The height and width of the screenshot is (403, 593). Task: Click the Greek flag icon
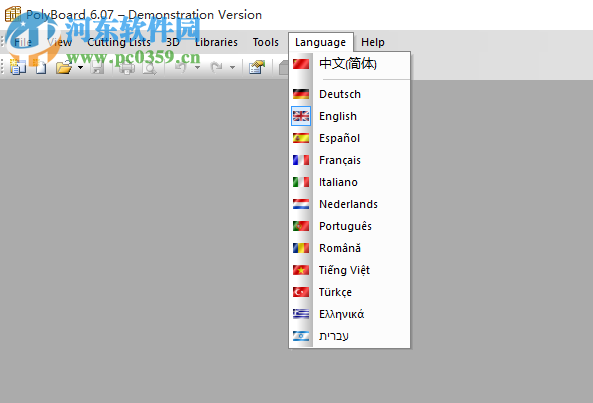coord(301,314)
